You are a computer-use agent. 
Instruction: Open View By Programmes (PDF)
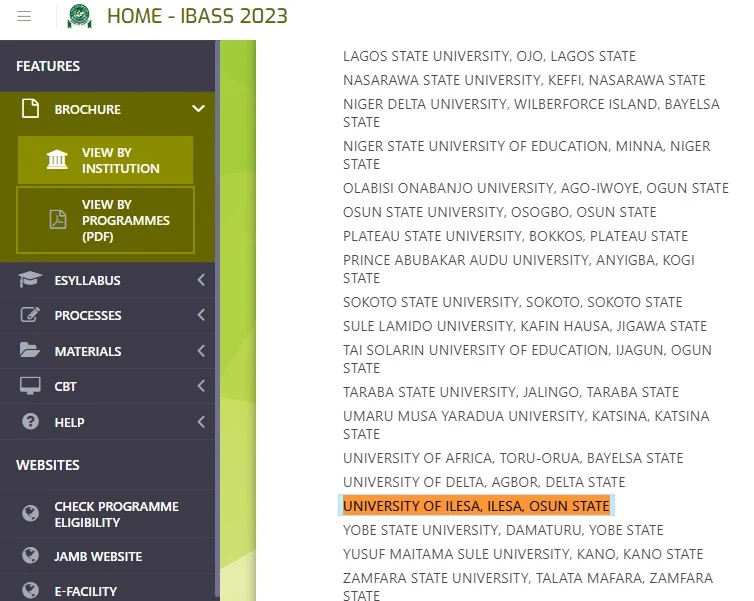[x=105, y=220]
